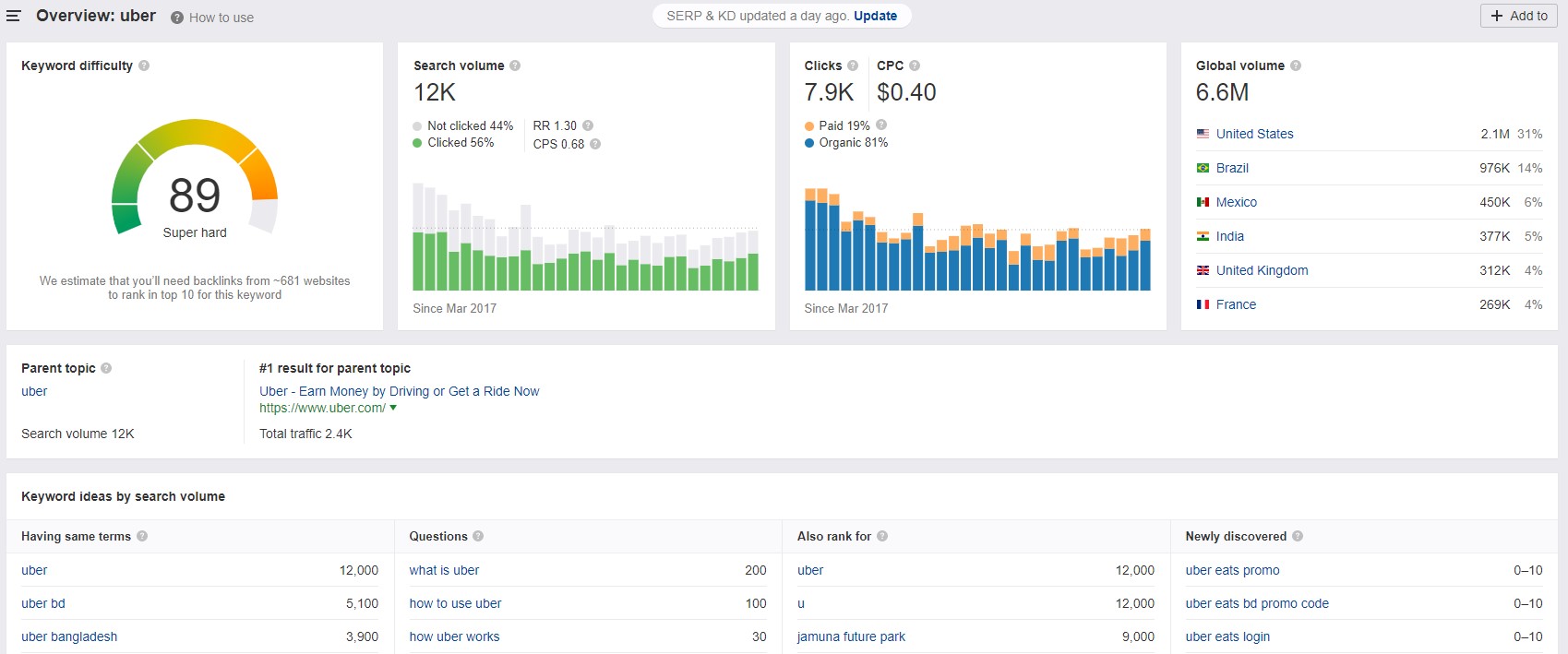Click the How to use help icon
This screenshot has width=1568, height=654.
click(177, 18)
